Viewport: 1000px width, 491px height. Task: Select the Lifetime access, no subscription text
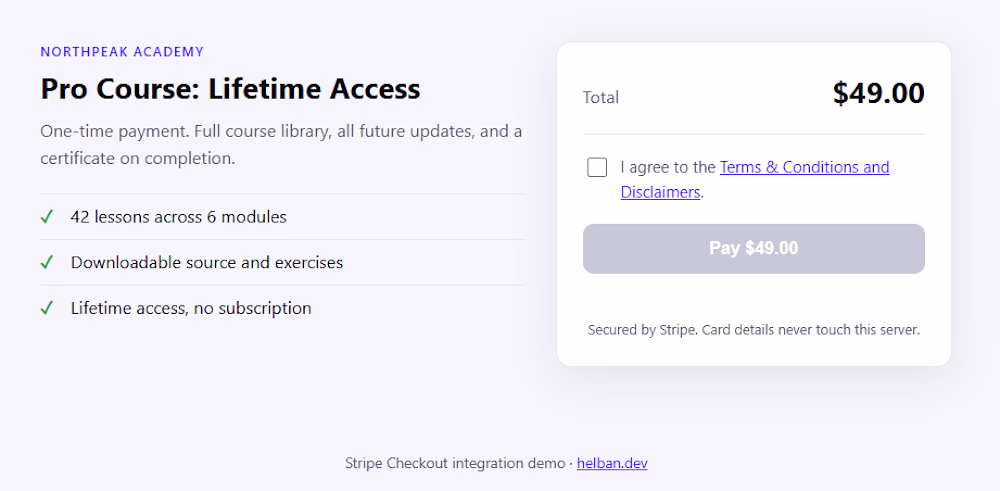click(191, 309)
